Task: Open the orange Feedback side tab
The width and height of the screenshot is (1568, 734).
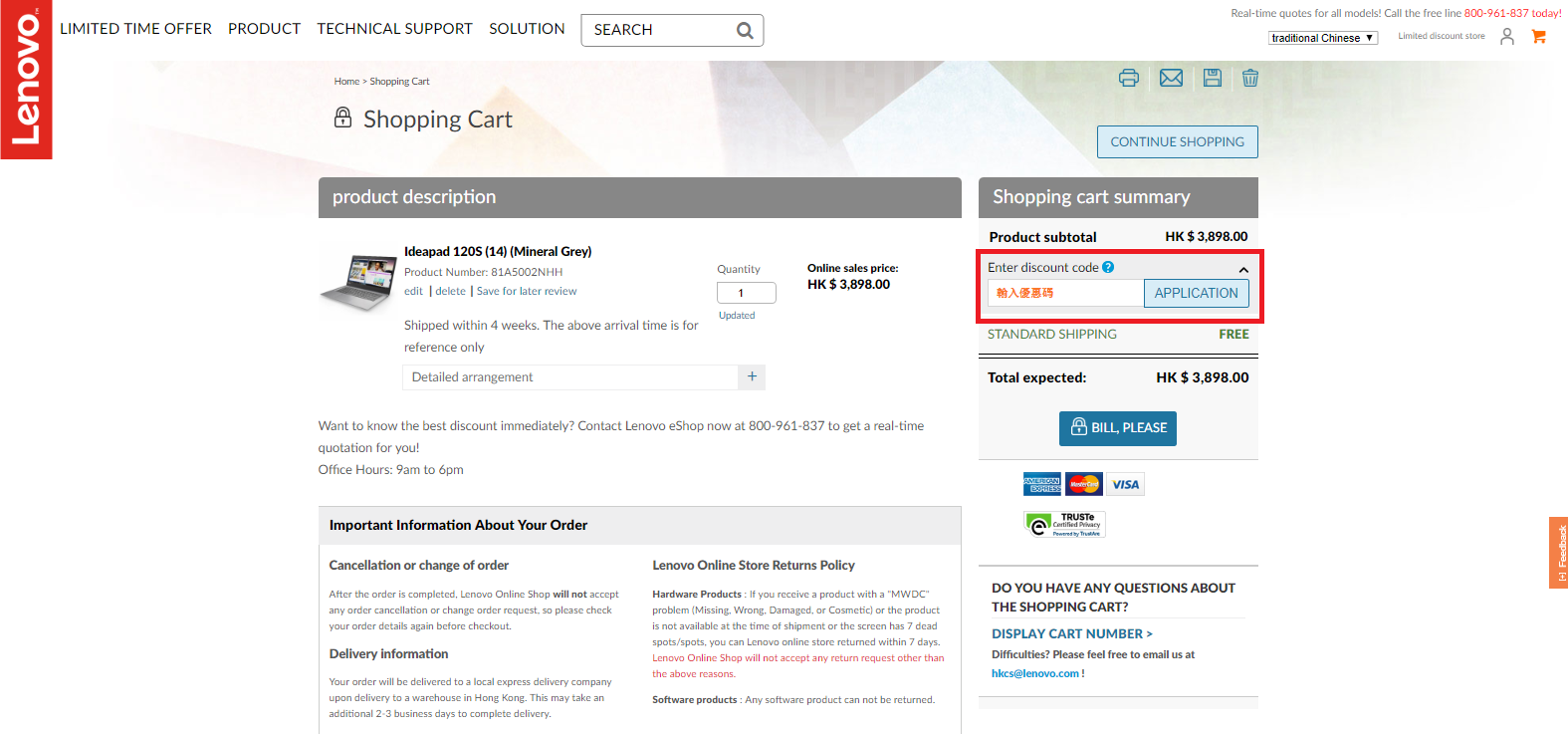Action: 1559,553
